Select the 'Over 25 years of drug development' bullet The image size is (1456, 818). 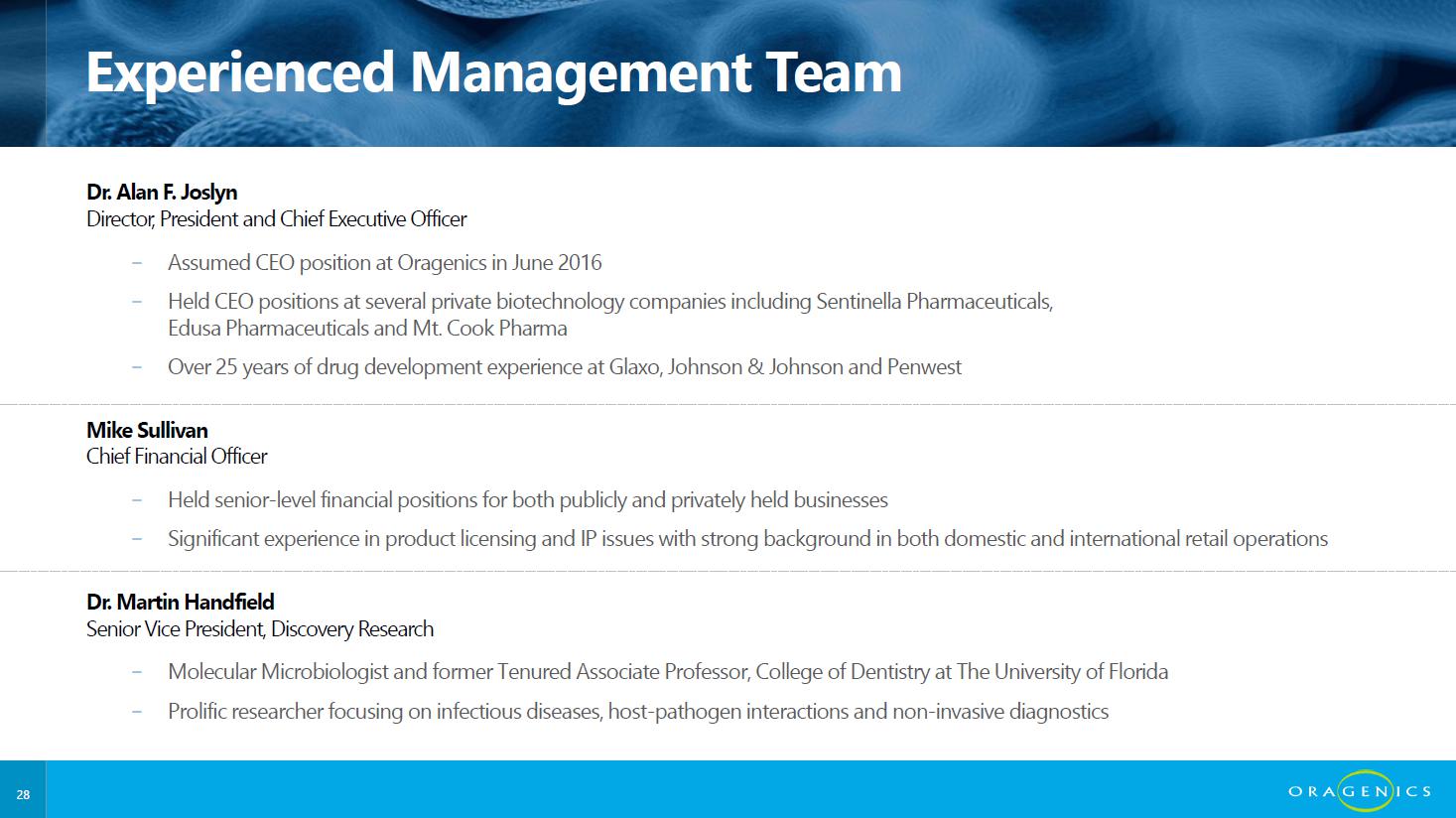tap(564, 367)
